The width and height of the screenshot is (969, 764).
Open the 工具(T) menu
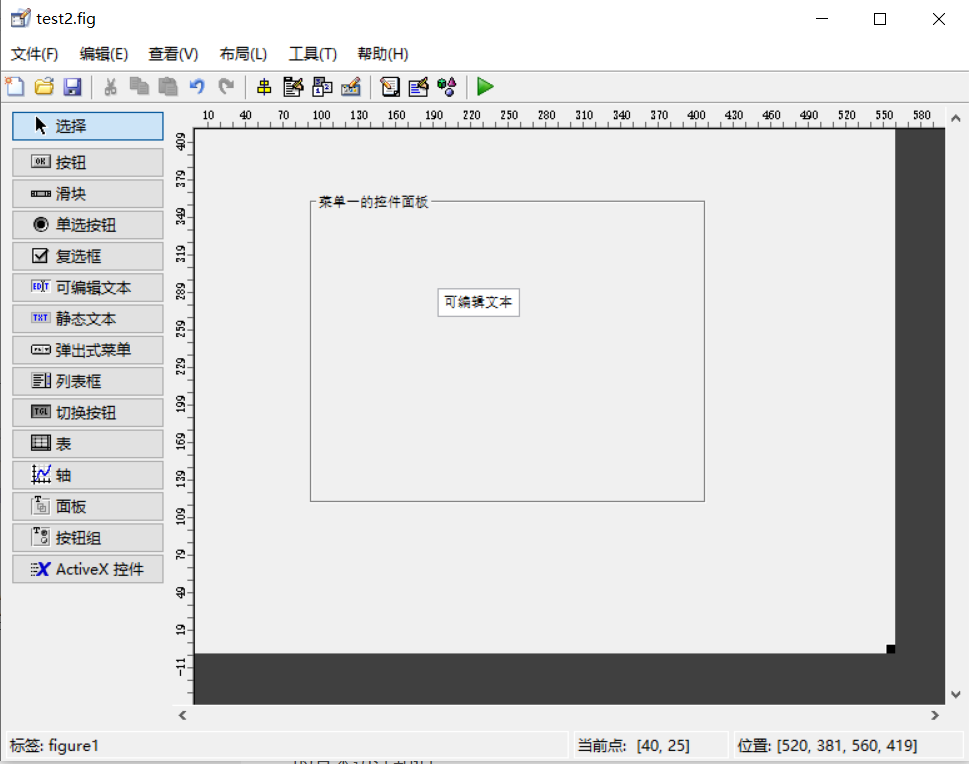(x=312, y=53)
